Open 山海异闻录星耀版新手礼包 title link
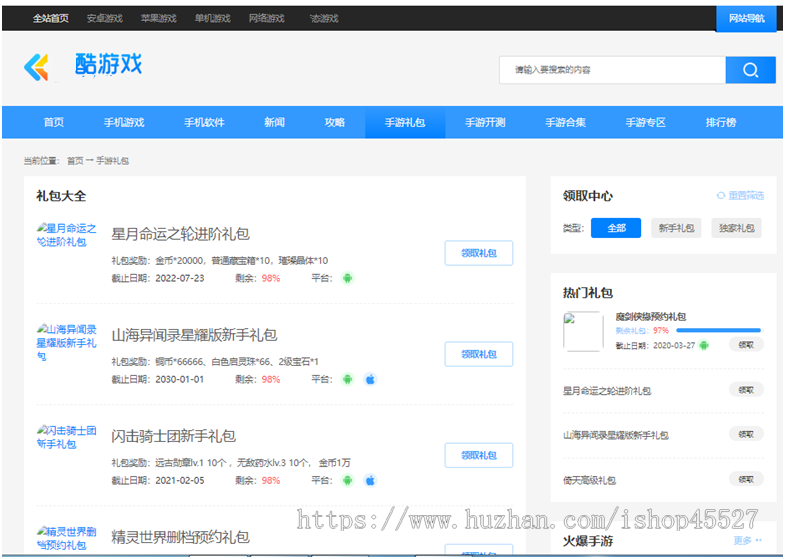This screenshot has width=785, height=559. (194, 335)
